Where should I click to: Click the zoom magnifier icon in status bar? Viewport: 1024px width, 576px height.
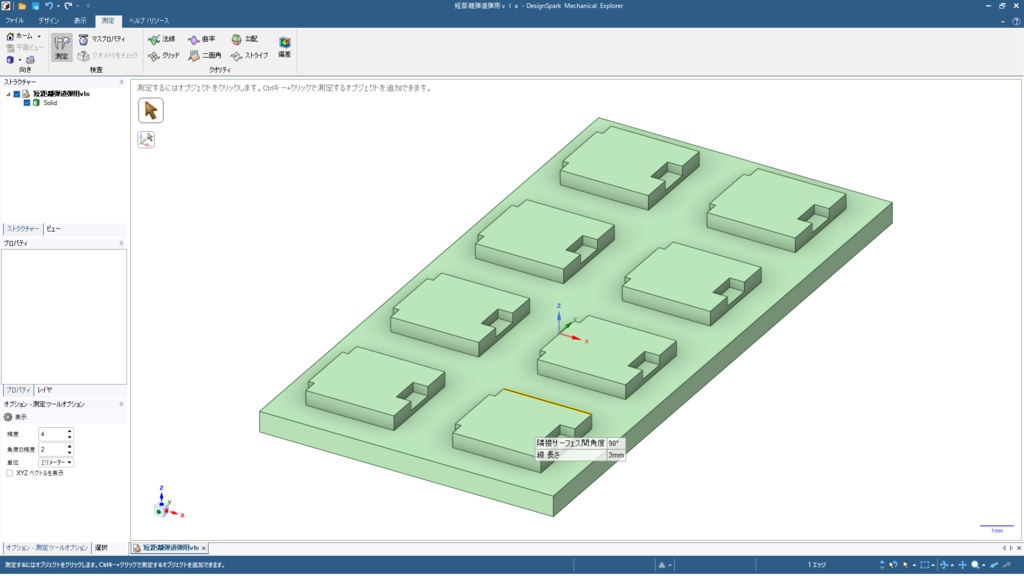[975, 565]
